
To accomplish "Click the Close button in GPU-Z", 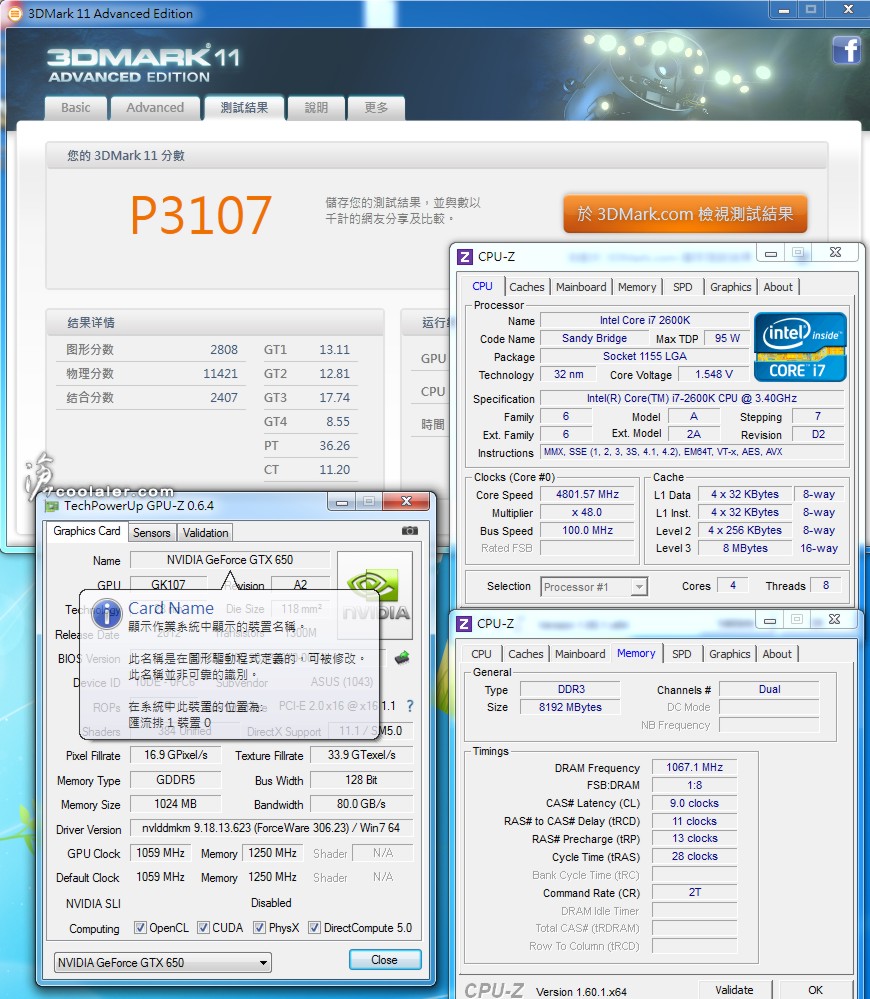I will (x=385, y=959).
